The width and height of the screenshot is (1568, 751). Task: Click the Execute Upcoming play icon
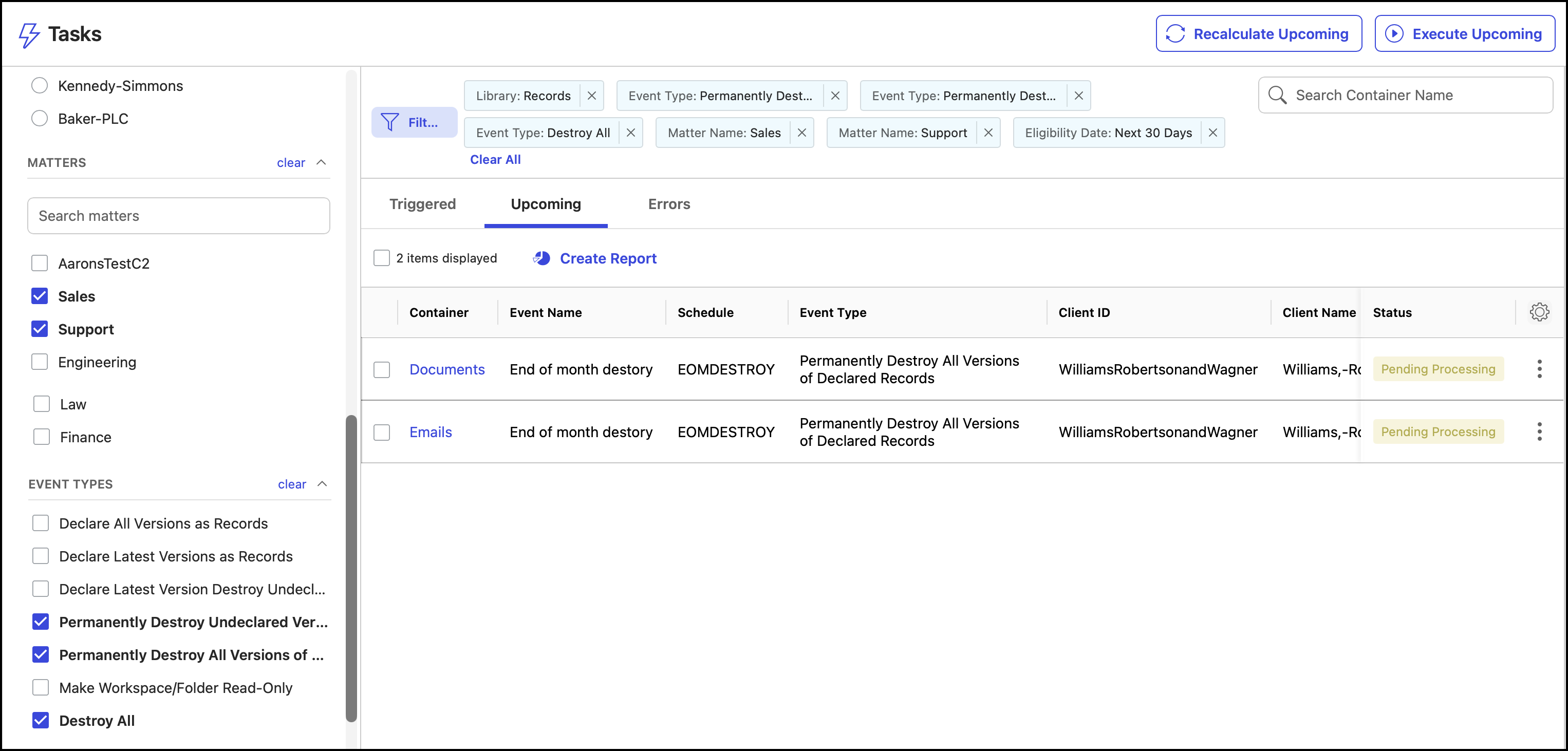[1394, 34]
